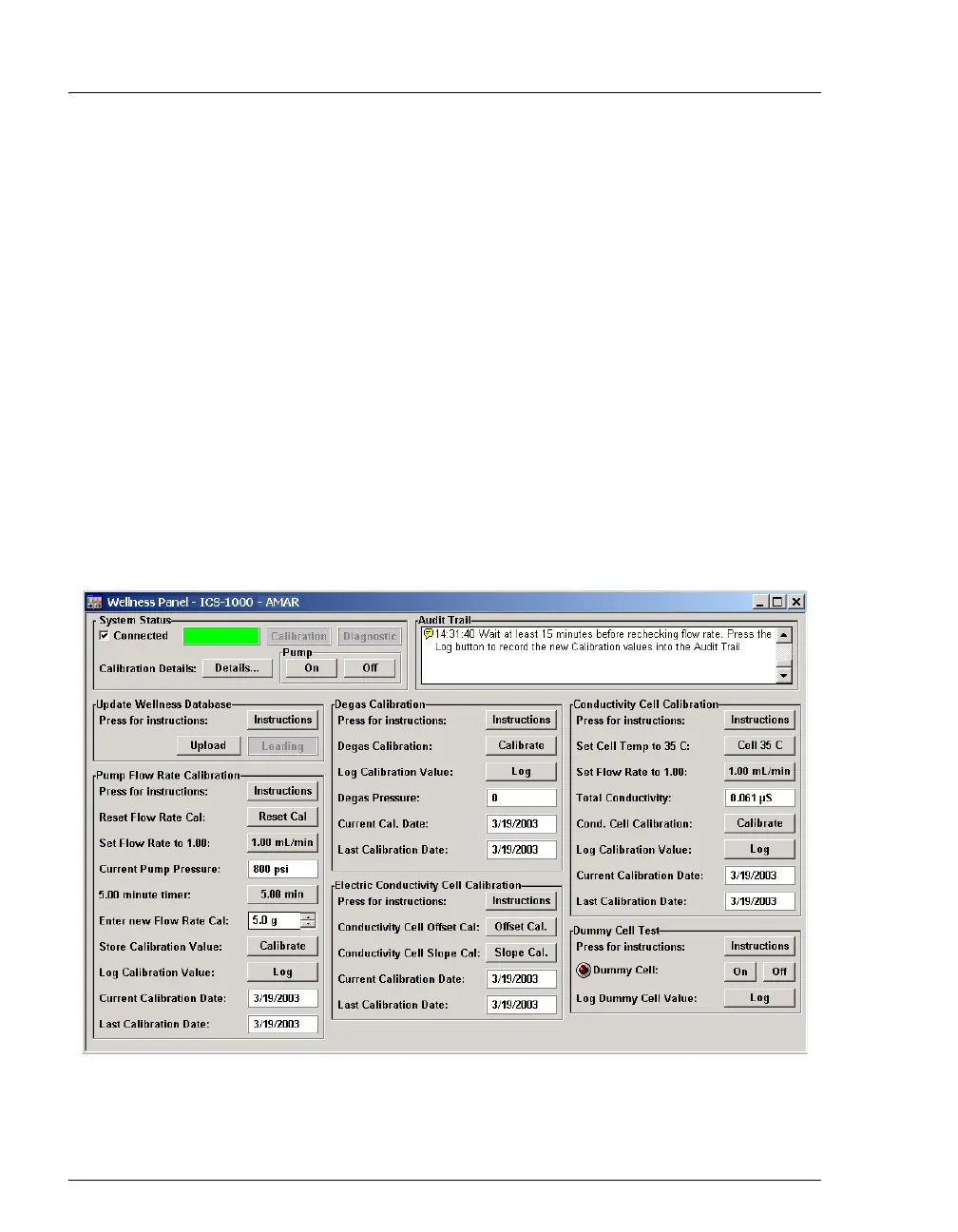The height and width of the screenshot is (1232, 958).
Task: Log the pump flow rate calibration value
Action: [x=282, y=972]
